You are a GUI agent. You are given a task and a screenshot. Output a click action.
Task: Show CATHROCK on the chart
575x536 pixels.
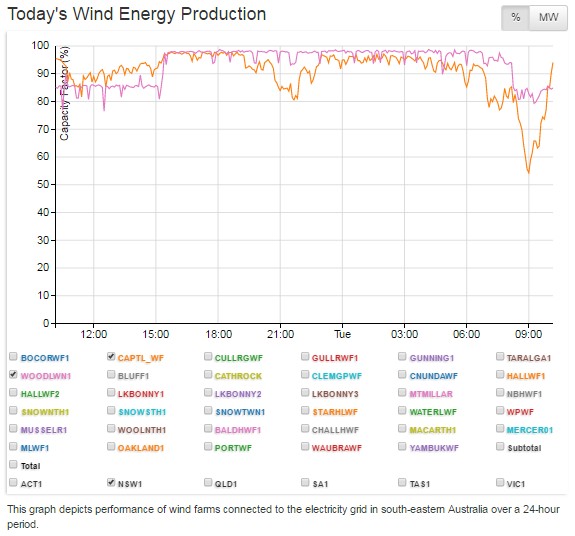[208, 374]
